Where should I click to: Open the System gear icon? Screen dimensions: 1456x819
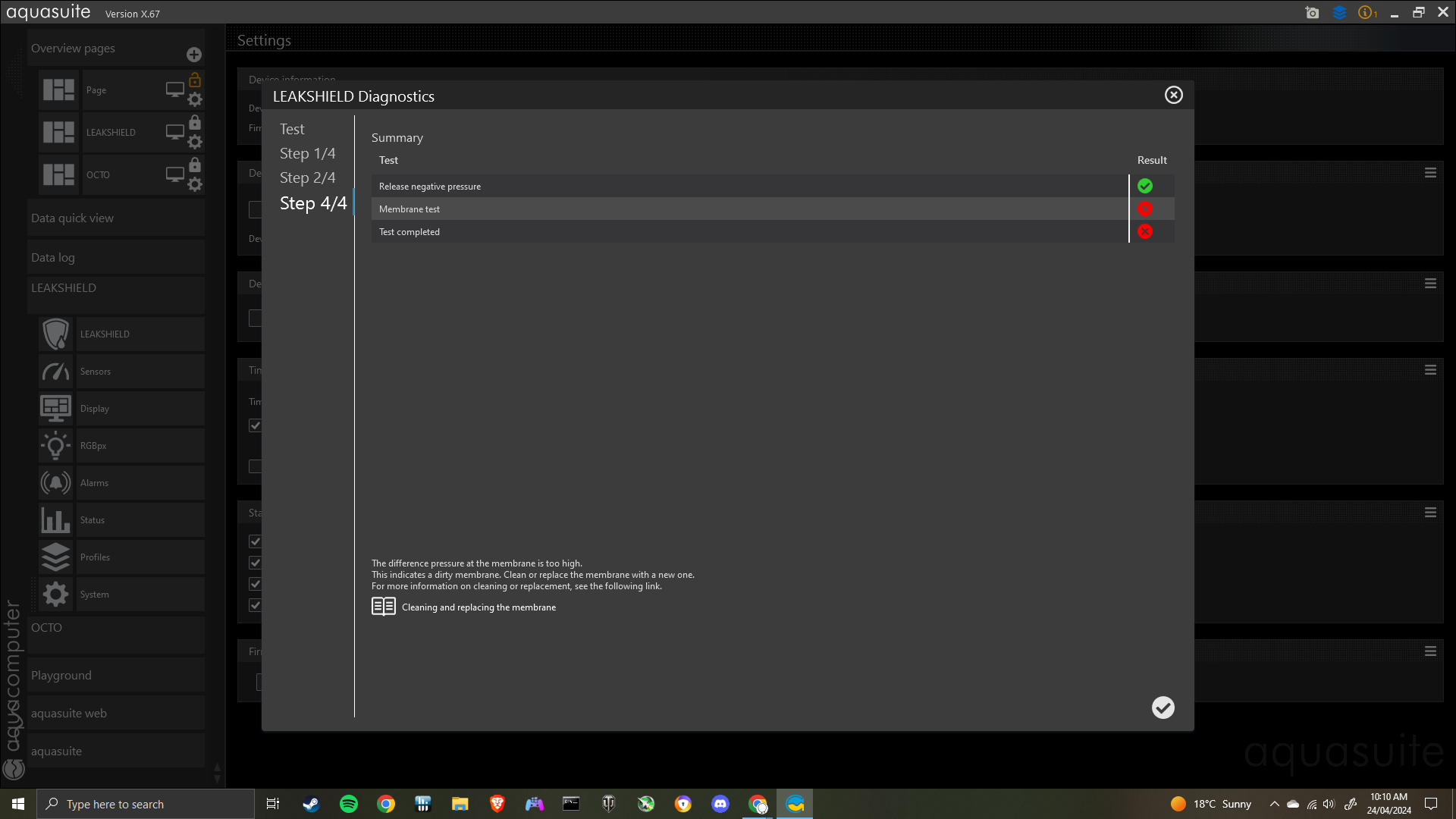point(55,595)
